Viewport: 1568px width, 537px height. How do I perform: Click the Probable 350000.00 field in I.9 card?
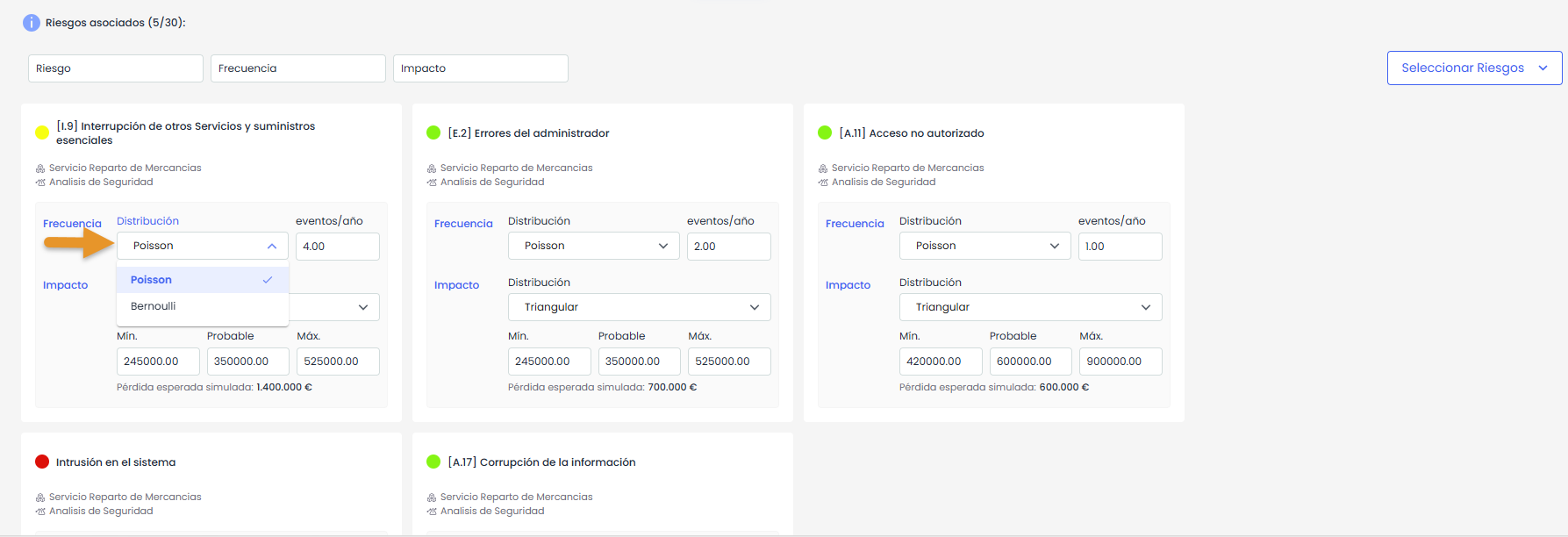(x=248, y=362)
